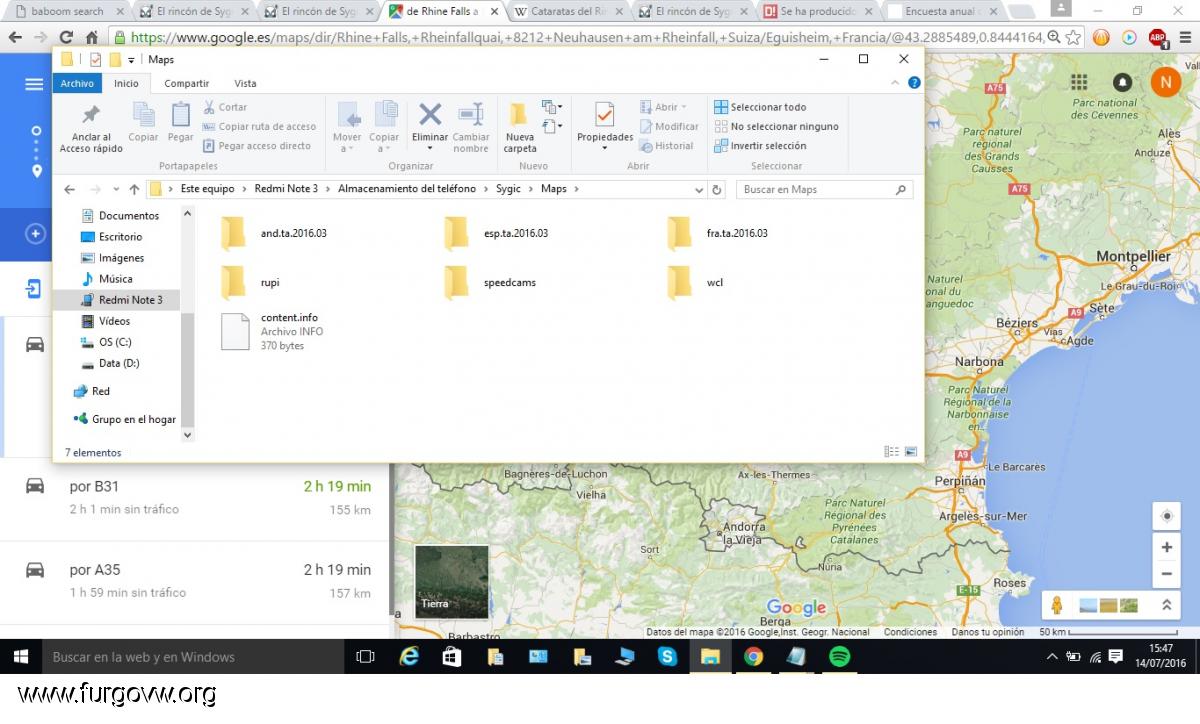Select Grupo en el hogar
The height and width of the screenshot is (724, 1200).
125,419
